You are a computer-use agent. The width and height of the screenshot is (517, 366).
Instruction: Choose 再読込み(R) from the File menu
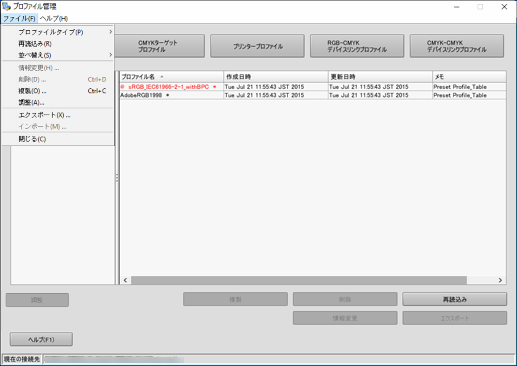(58, 44)
